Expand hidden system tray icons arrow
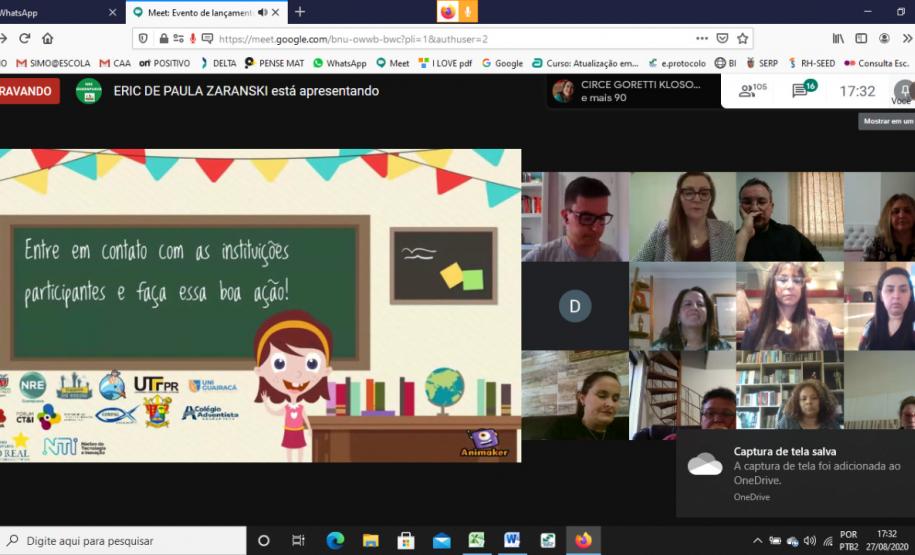This screenshot has width=915, height=555. (757, 541)
